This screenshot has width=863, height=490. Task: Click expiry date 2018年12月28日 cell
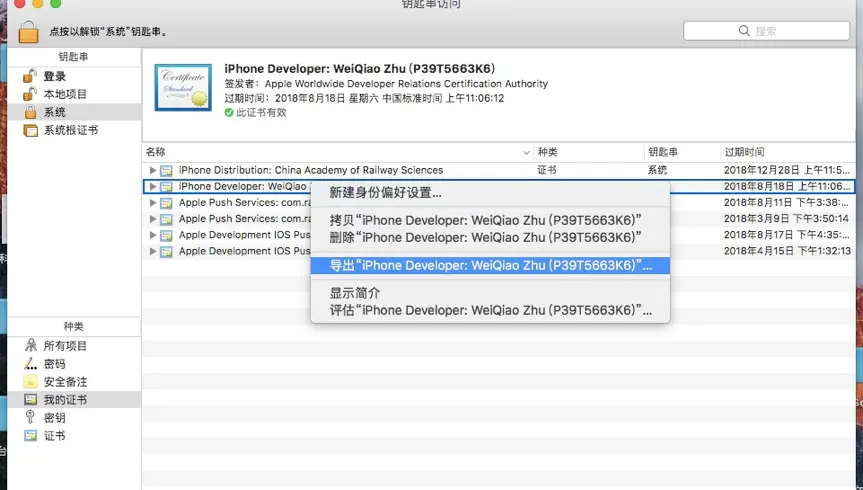click(786, 170)
